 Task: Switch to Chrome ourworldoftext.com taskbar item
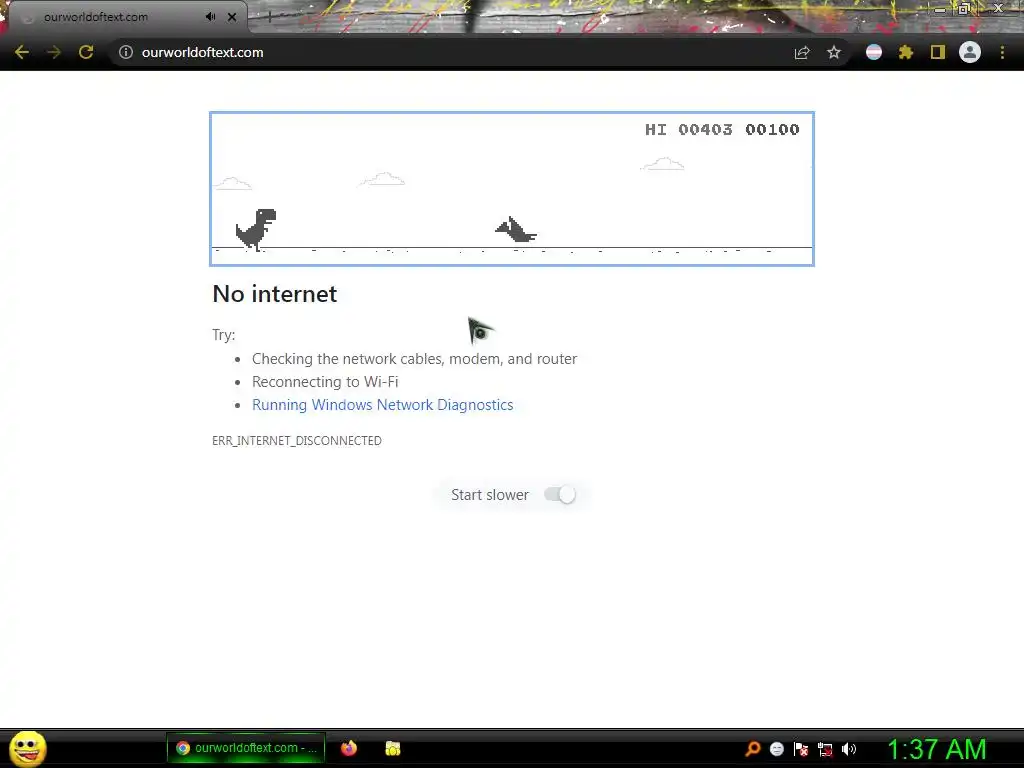[x=246, y=748]
